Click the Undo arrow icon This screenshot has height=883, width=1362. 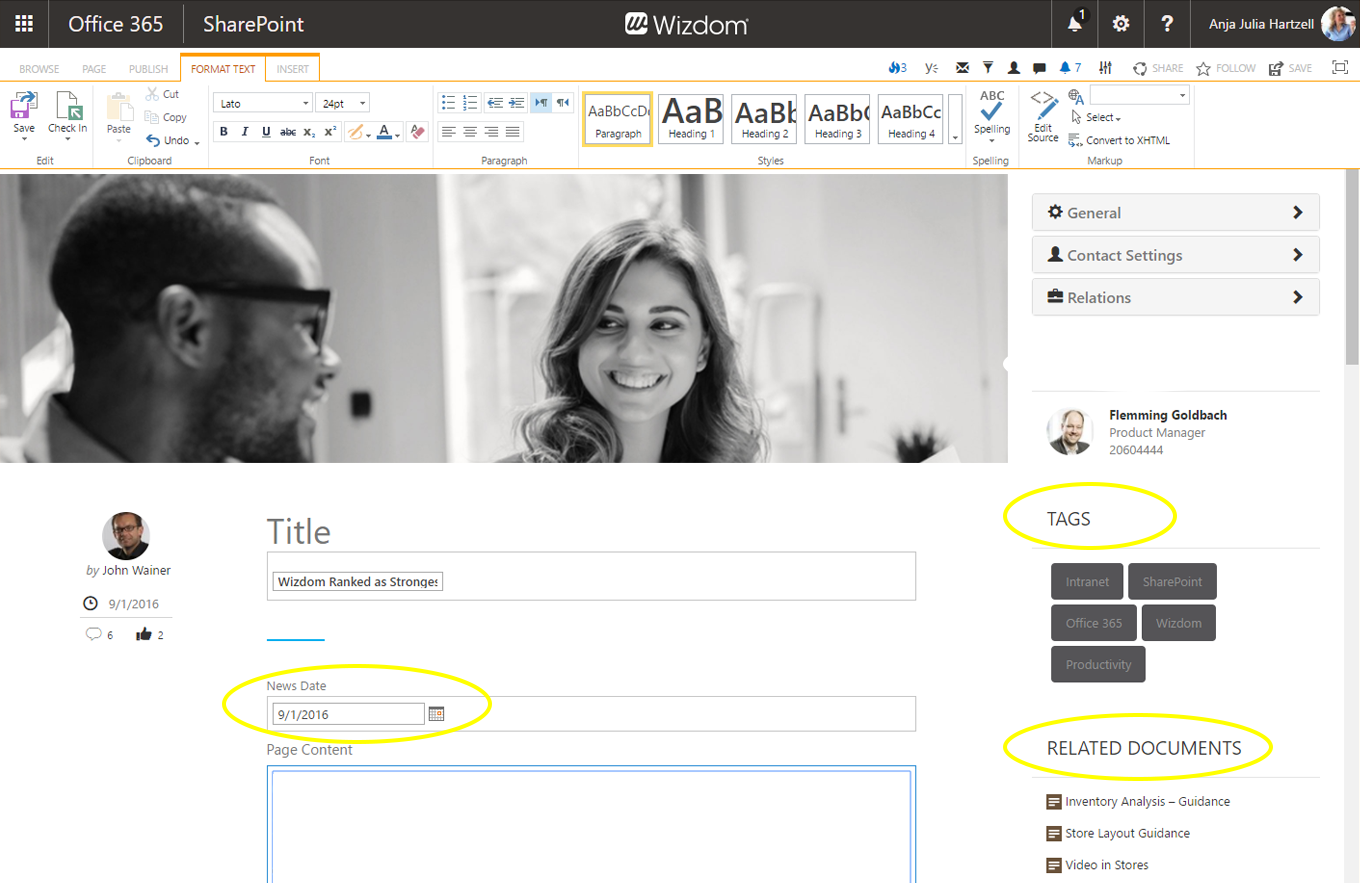coord(153,141)
